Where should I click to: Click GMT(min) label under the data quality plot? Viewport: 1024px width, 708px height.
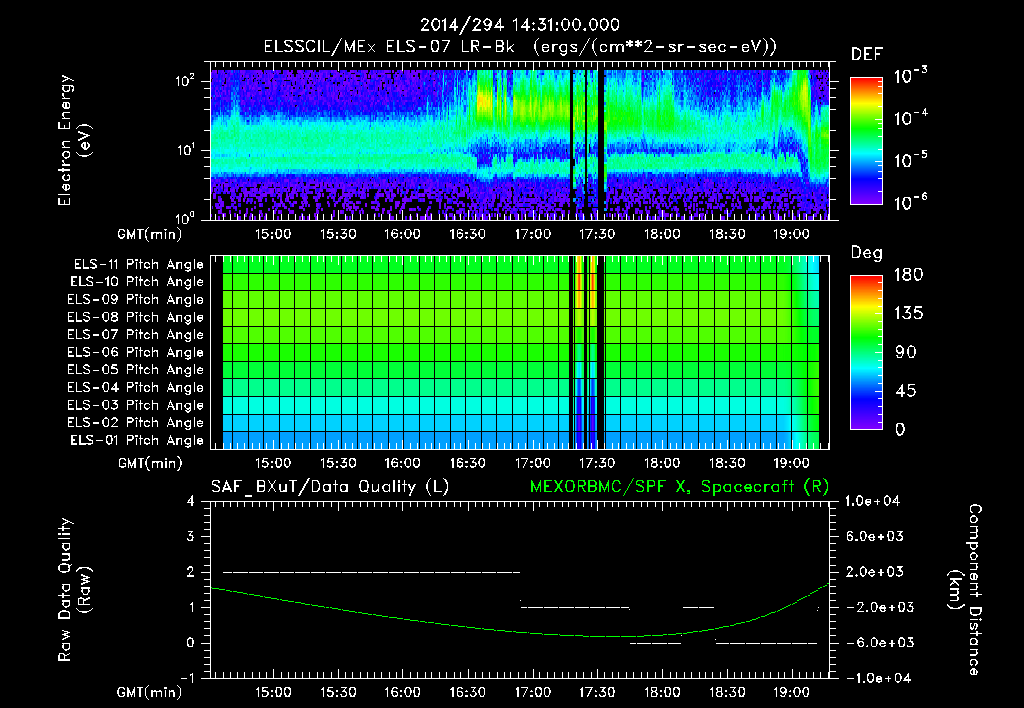pyautogui.click(x=150, y=692)
